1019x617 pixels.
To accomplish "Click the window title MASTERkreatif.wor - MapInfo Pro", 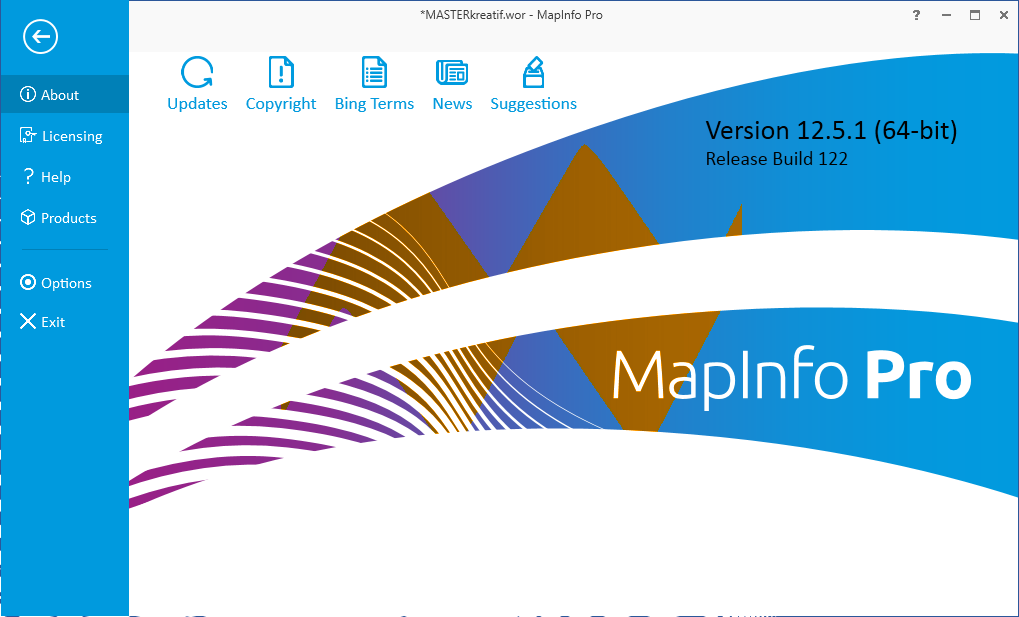I will click(x=511, y=15).
